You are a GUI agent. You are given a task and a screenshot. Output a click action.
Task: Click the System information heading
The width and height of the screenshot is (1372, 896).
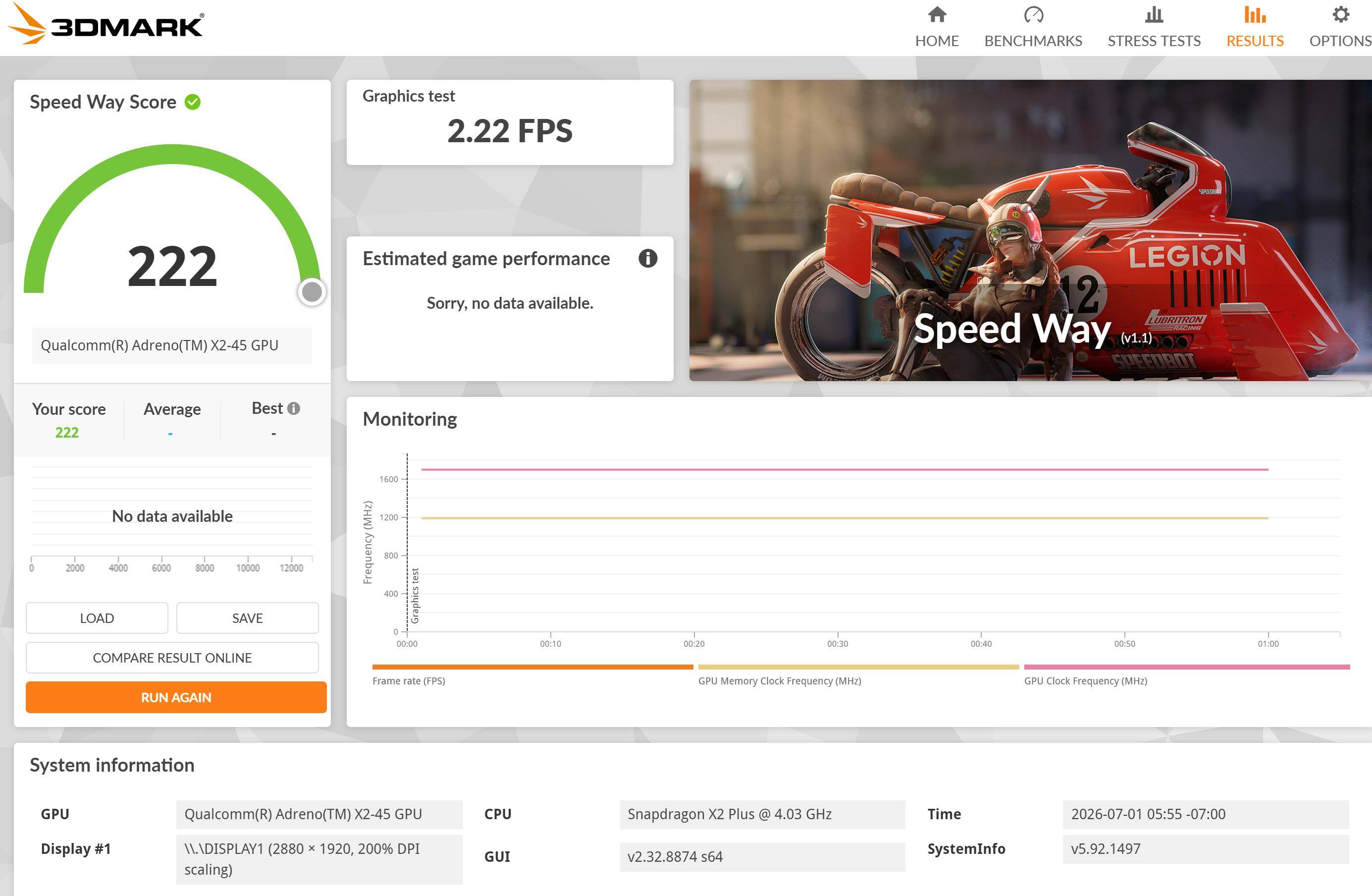[x=112, y=765]
